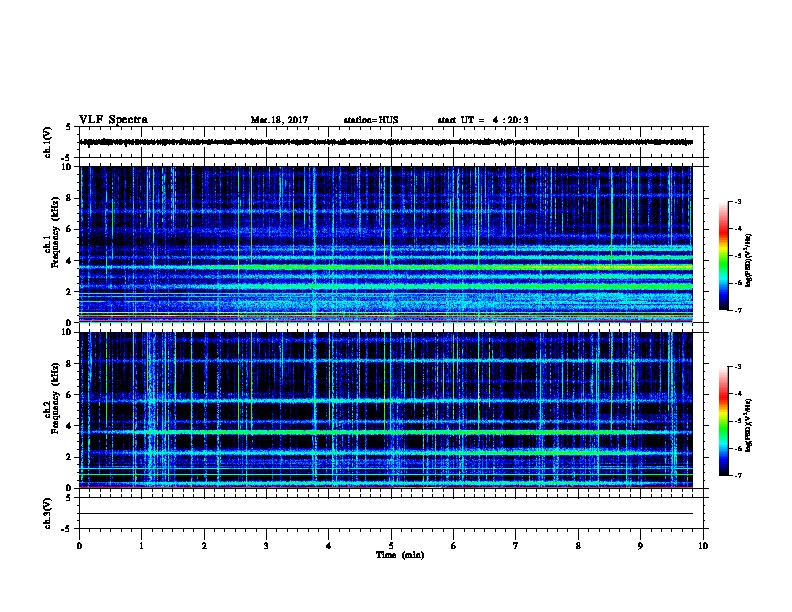Click the "6" tick on the time axis
The image size is (792, 612).
(454, 545)
